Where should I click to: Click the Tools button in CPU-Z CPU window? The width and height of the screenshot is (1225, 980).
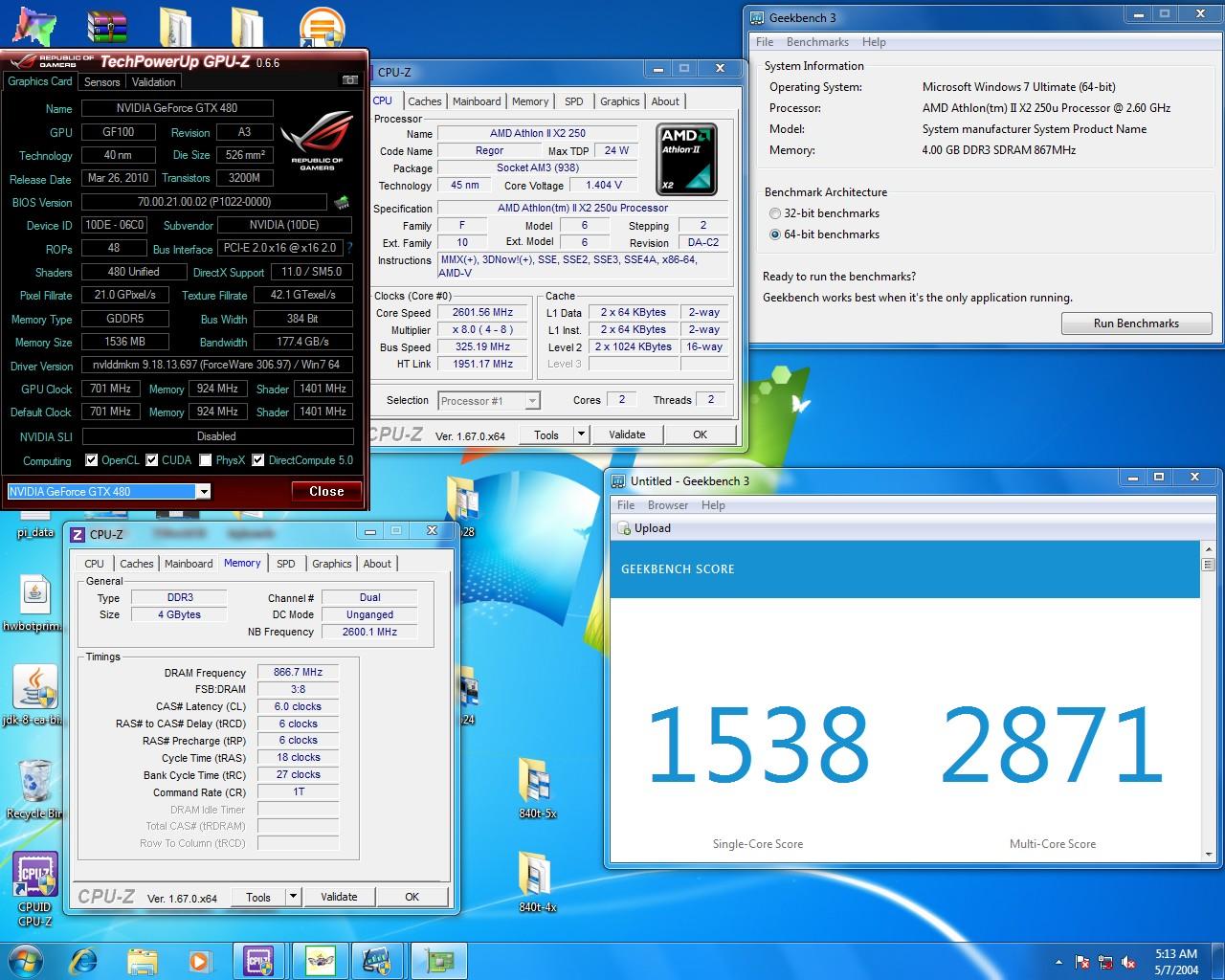546,434
